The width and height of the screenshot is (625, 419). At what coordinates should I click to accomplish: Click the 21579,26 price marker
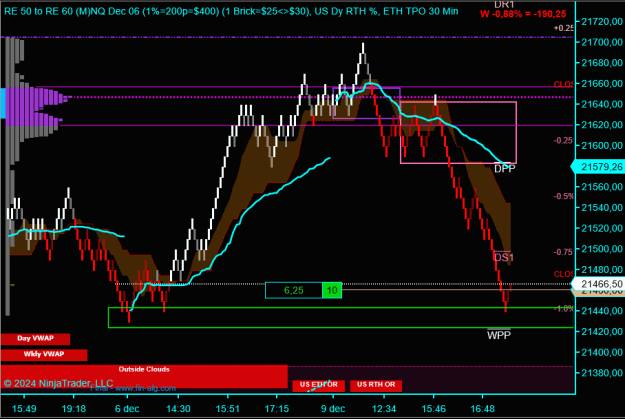(599, 167)
